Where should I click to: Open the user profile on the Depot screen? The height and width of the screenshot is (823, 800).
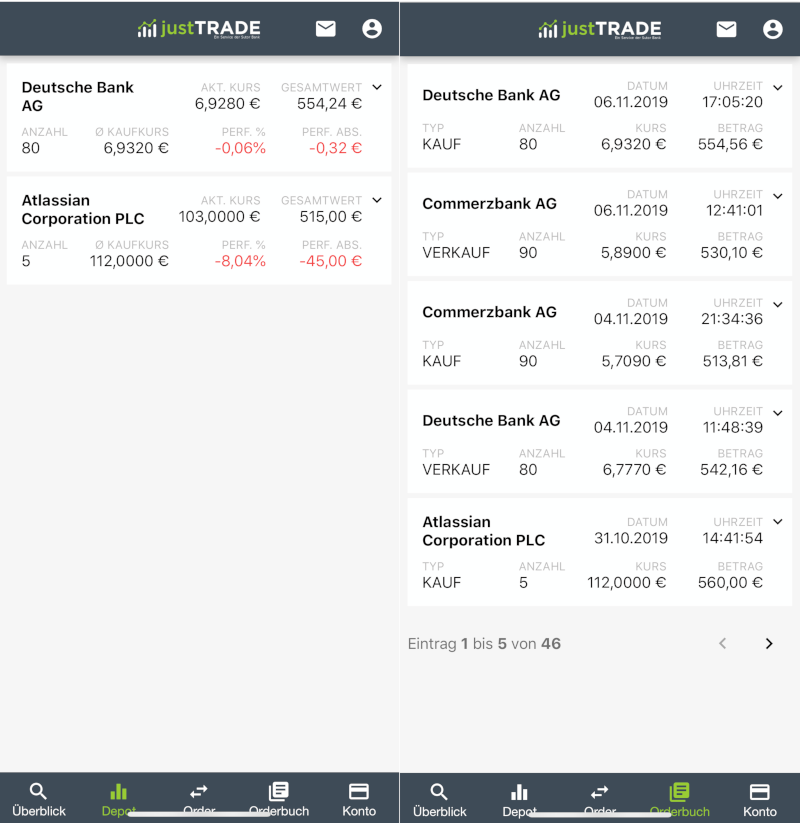pyautogui.click(x=372, y=28)
